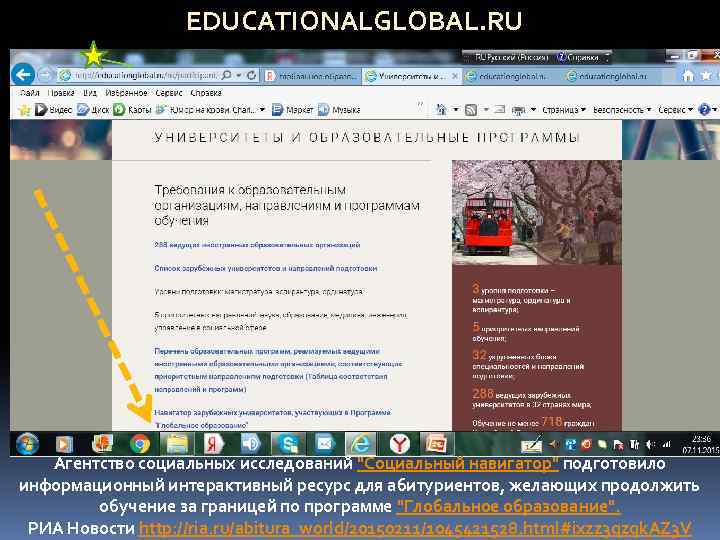Open the Безопасность dropdown
The width and height of the screenshot is (720, 540).
click(622, 110)
